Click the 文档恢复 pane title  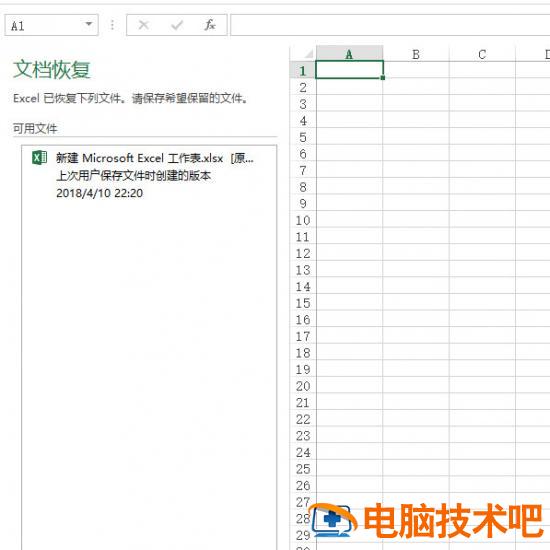[52, 69]
